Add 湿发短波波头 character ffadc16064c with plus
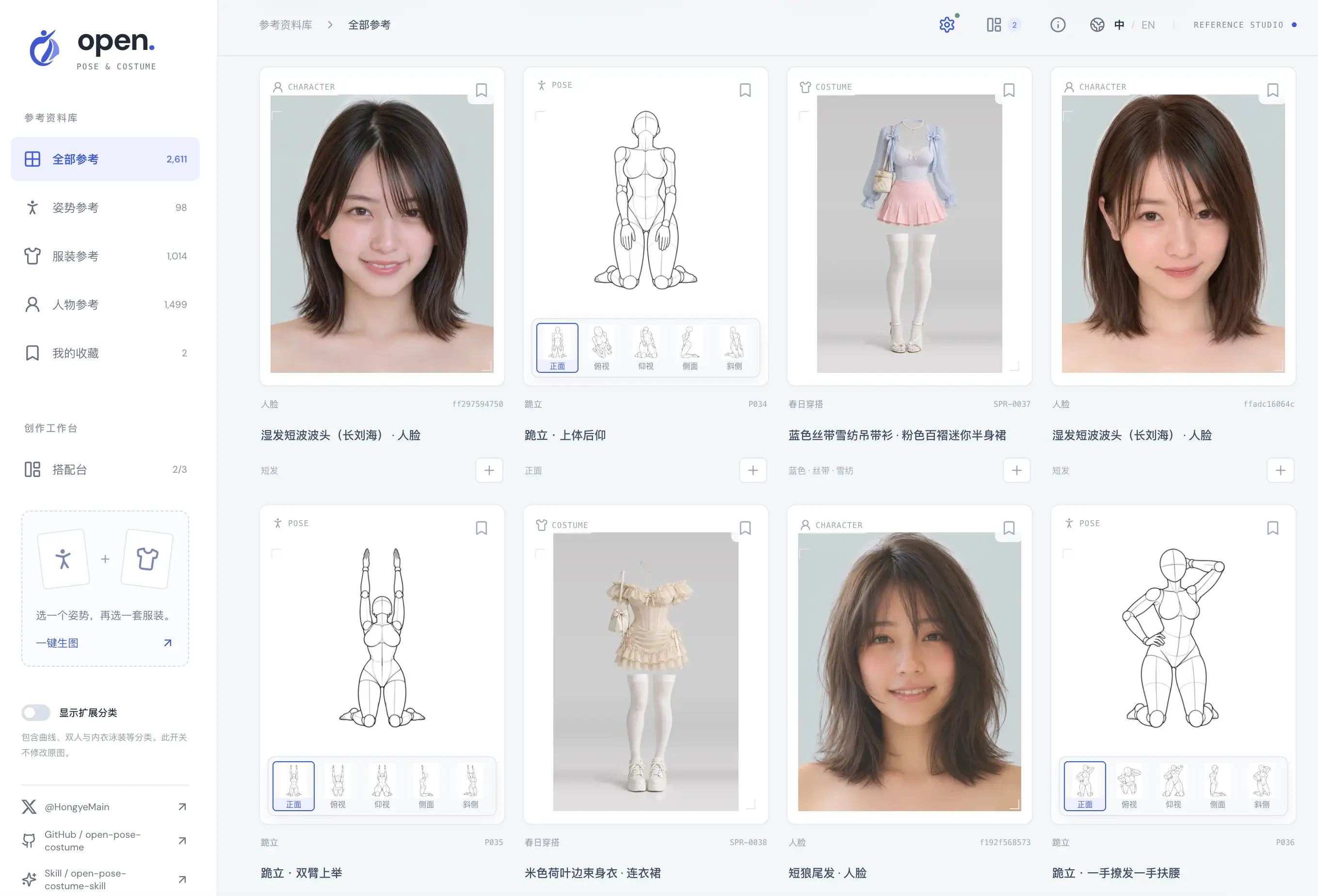 pos(1280,470)
